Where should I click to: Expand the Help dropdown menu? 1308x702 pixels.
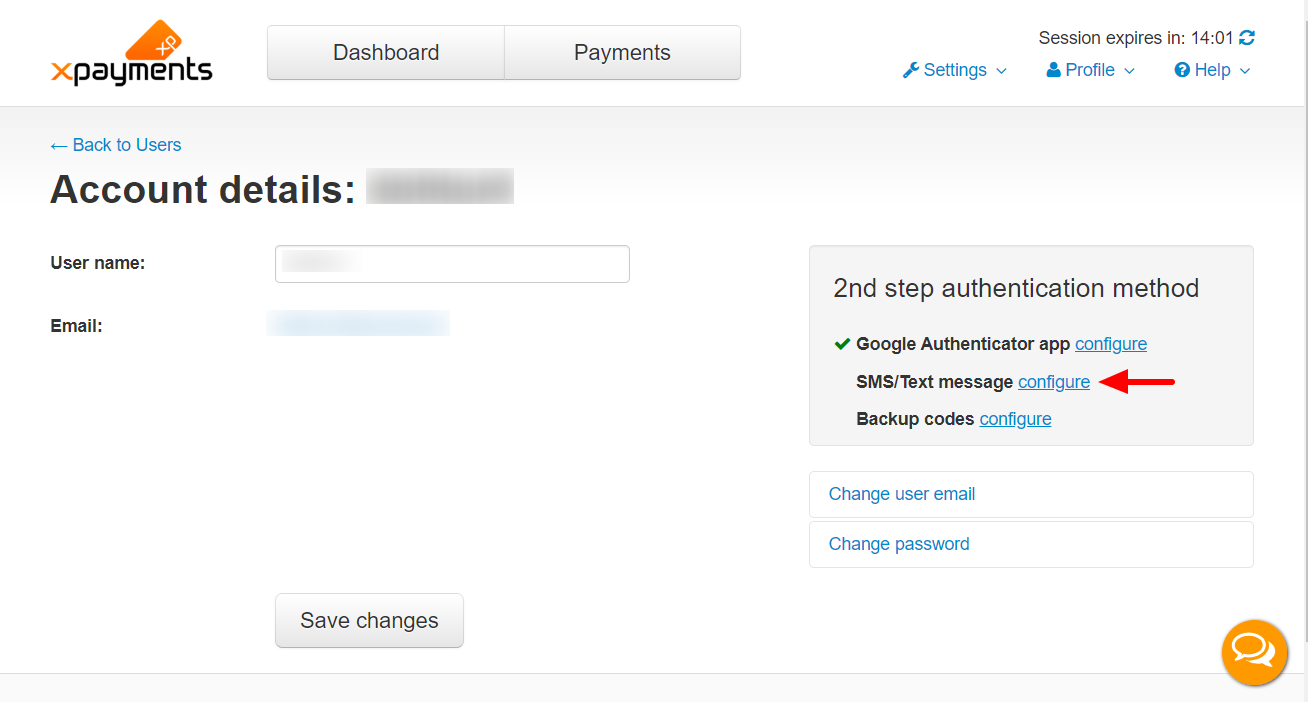click(x=1213, y=70)
